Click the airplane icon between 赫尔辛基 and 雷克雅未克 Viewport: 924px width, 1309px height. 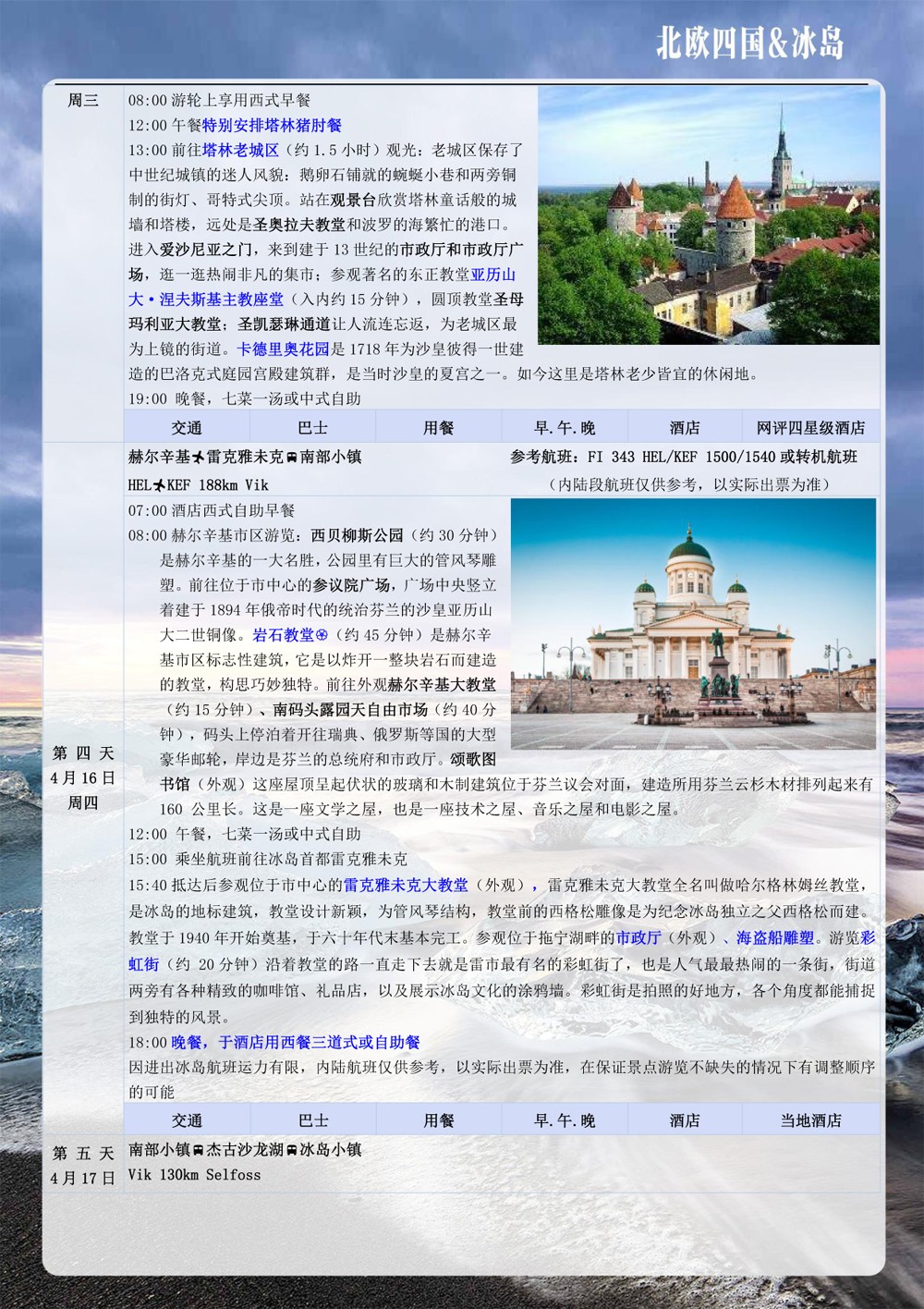198,458
